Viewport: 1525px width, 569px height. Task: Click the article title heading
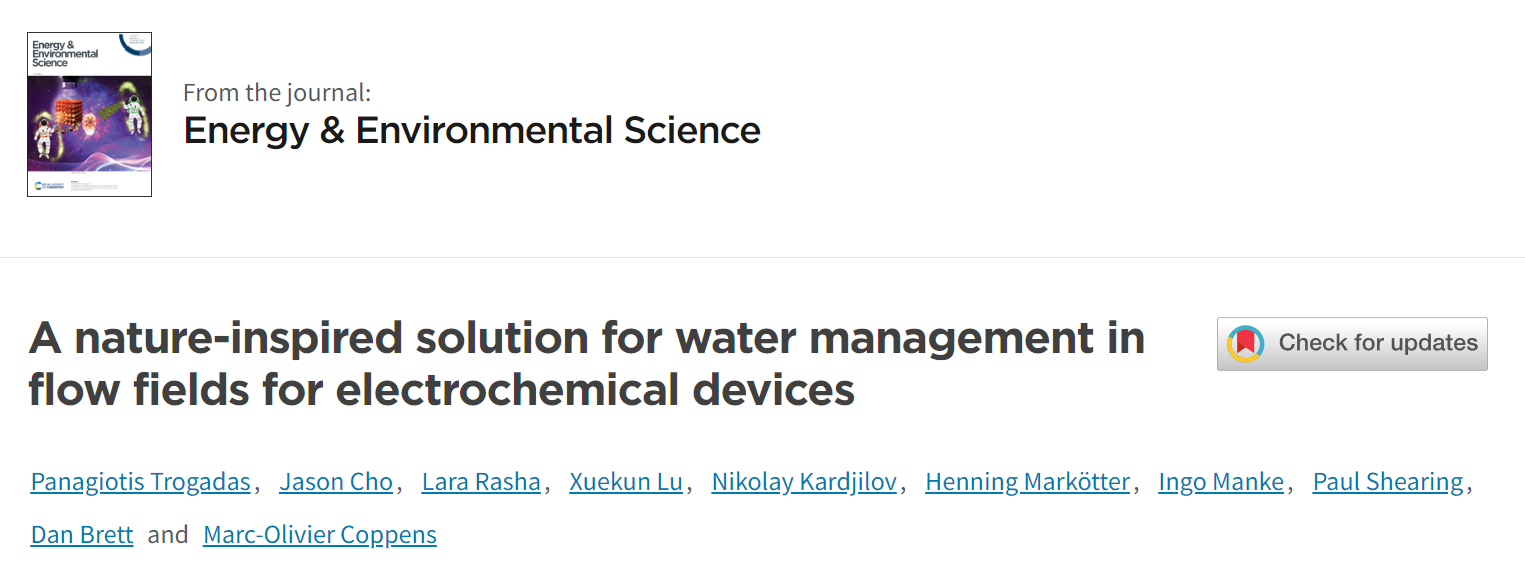point(587,364)
